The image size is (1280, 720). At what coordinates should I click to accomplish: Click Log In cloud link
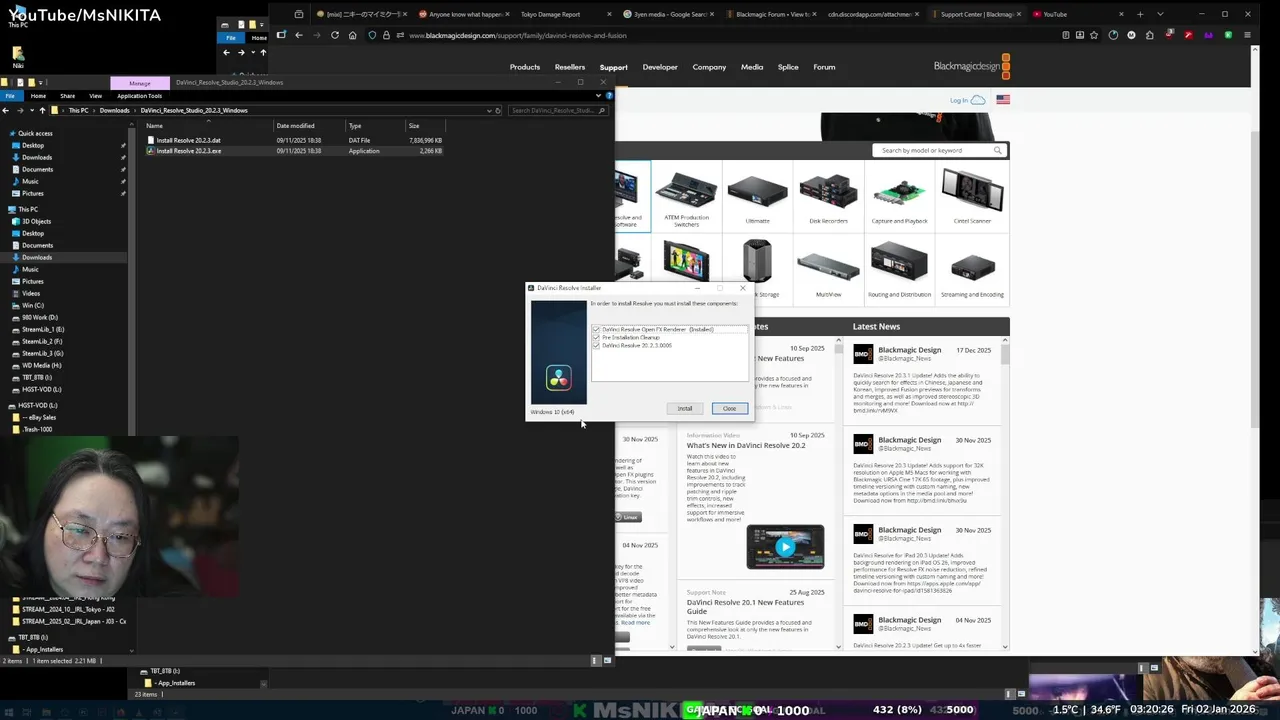(x=967, y=100)
